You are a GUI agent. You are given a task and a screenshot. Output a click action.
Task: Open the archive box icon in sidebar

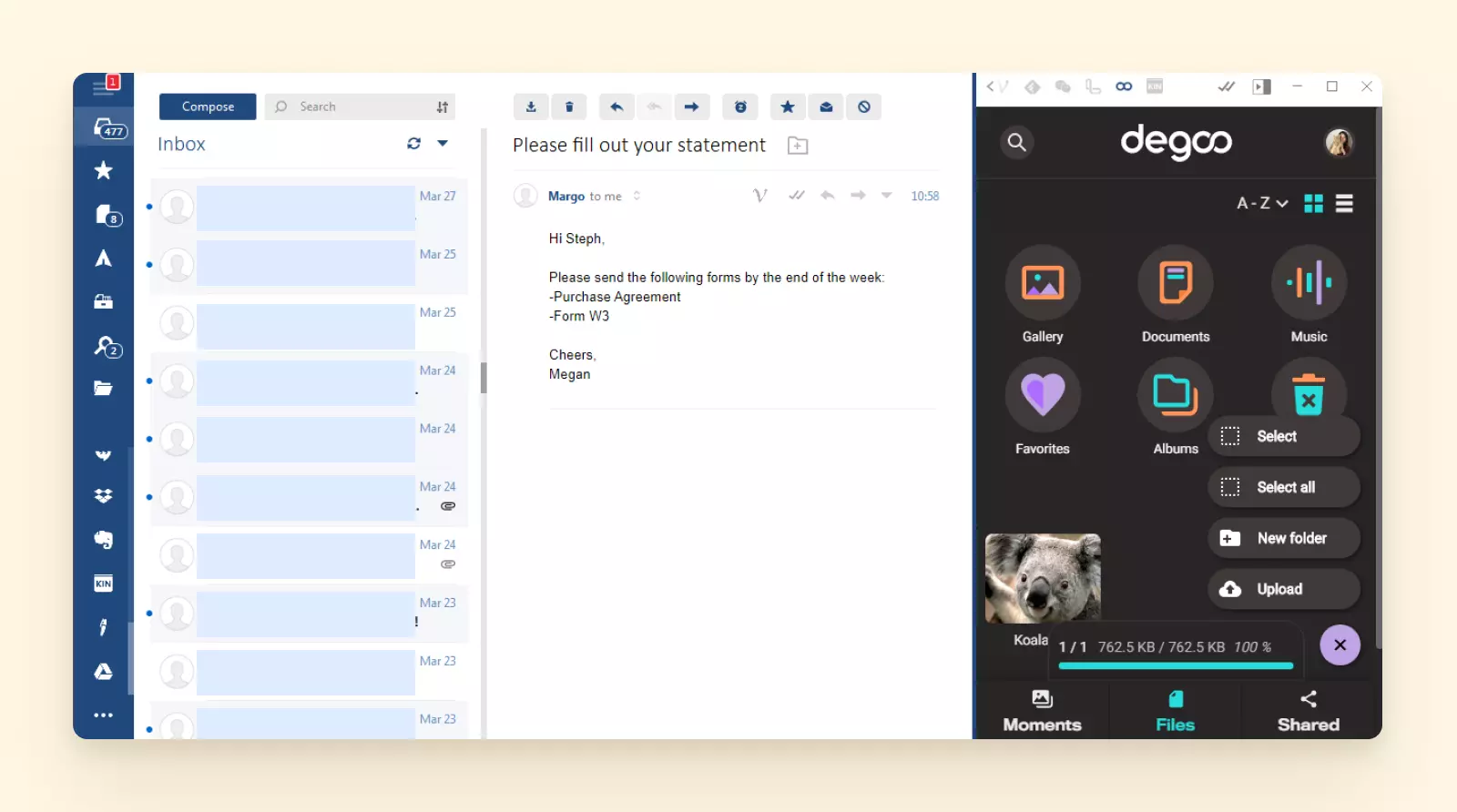[104, 302]
